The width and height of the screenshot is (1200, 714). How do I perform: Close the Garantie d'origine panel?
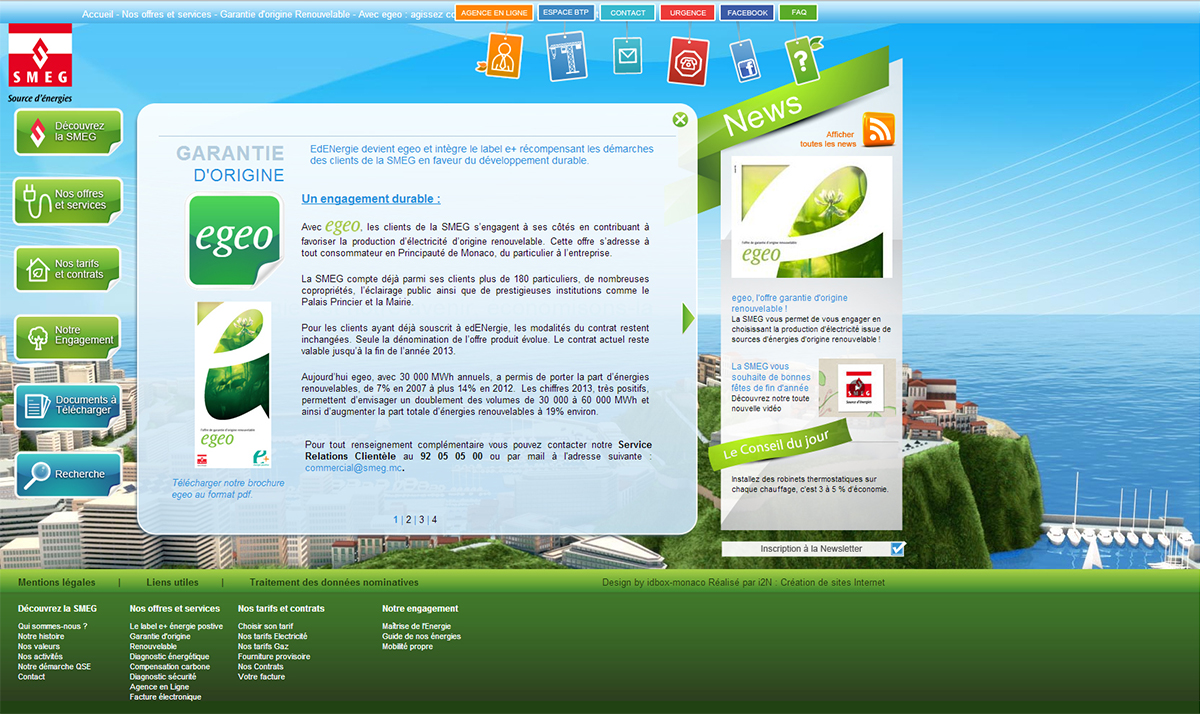point(680,120)
